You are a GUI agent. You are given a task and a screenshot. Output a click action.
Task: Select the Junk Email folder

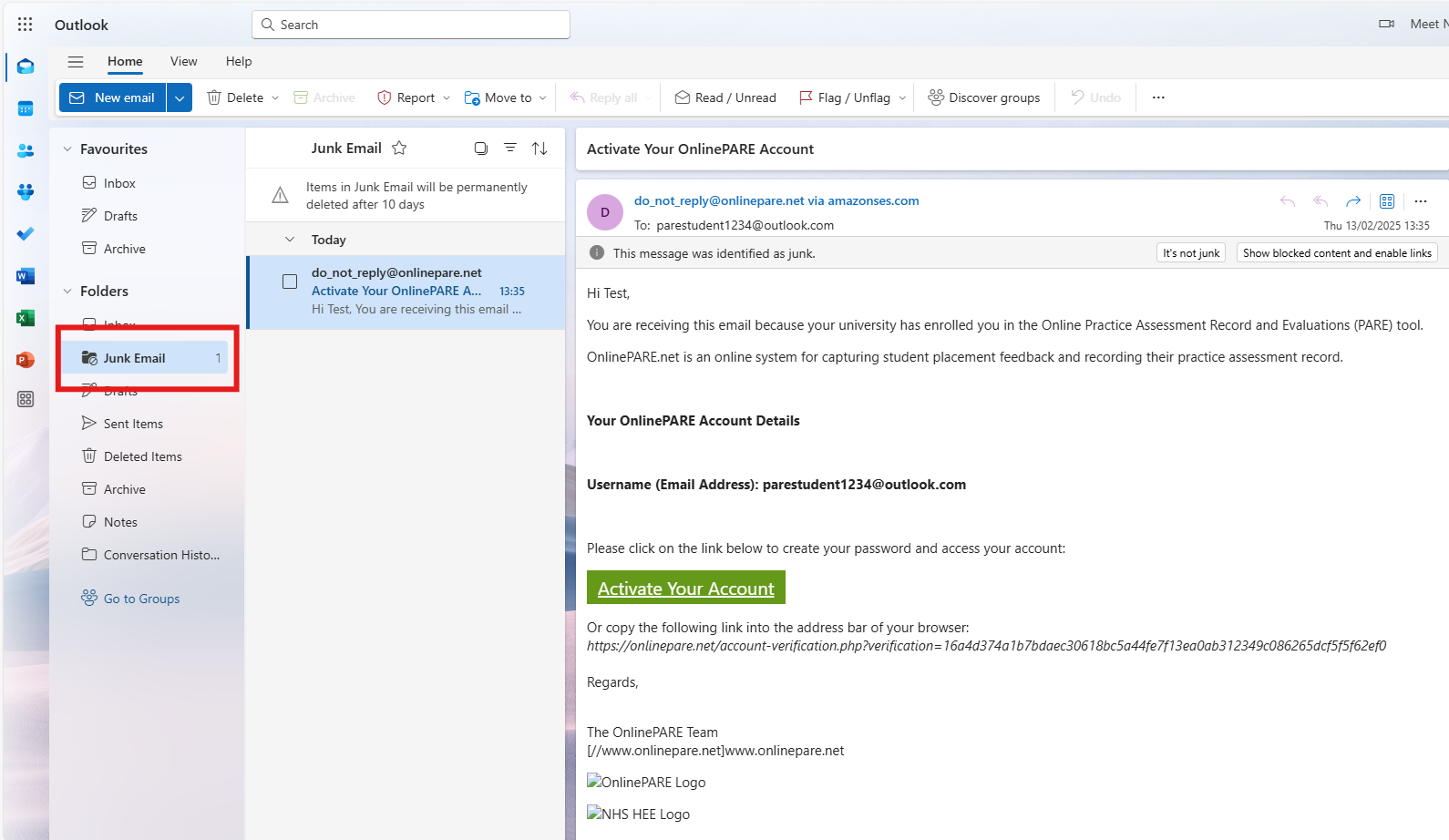click(146, 358)
